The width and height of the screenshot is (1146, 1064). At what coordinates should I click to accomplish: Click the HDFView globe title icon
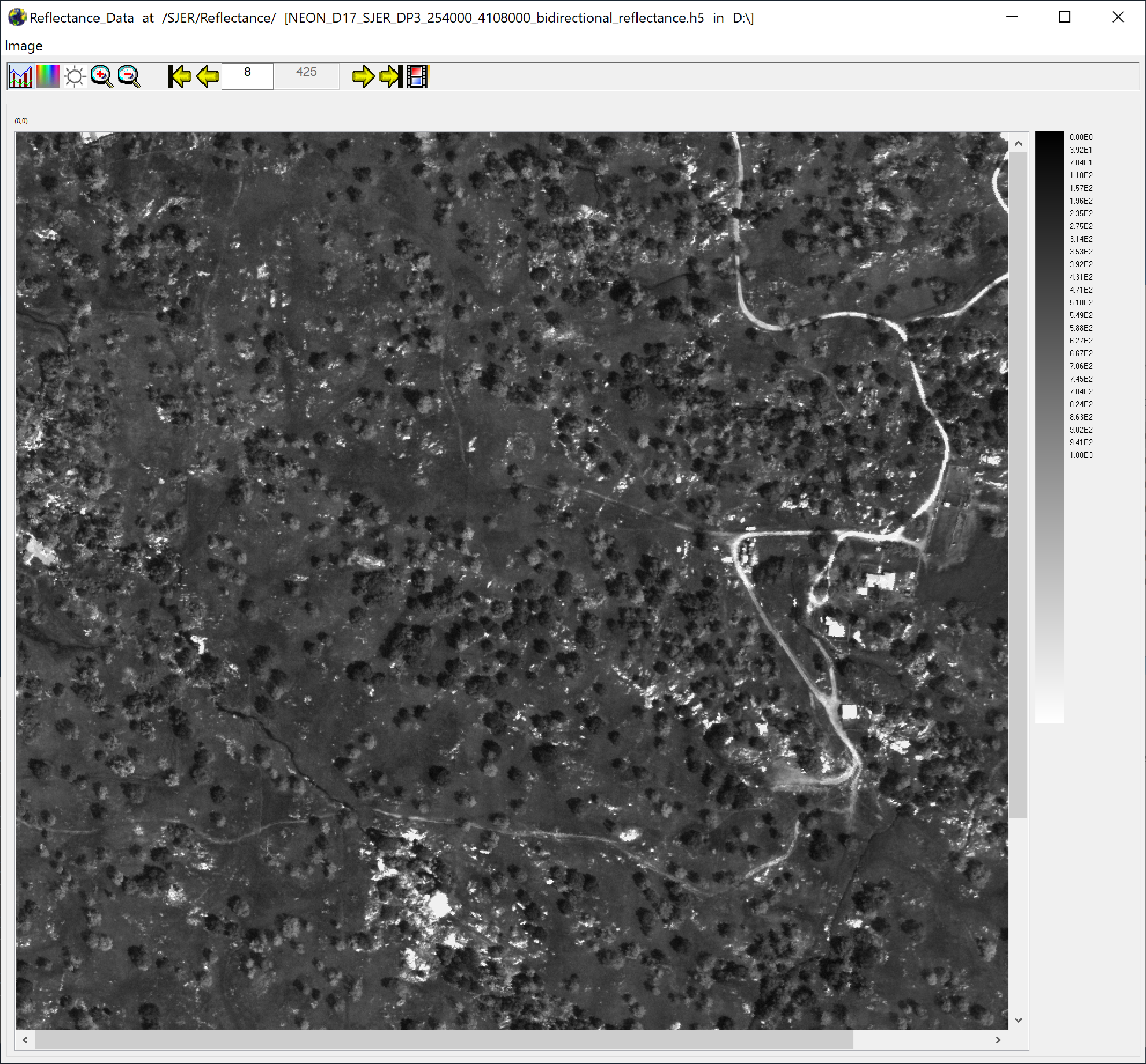pos(17,17)
